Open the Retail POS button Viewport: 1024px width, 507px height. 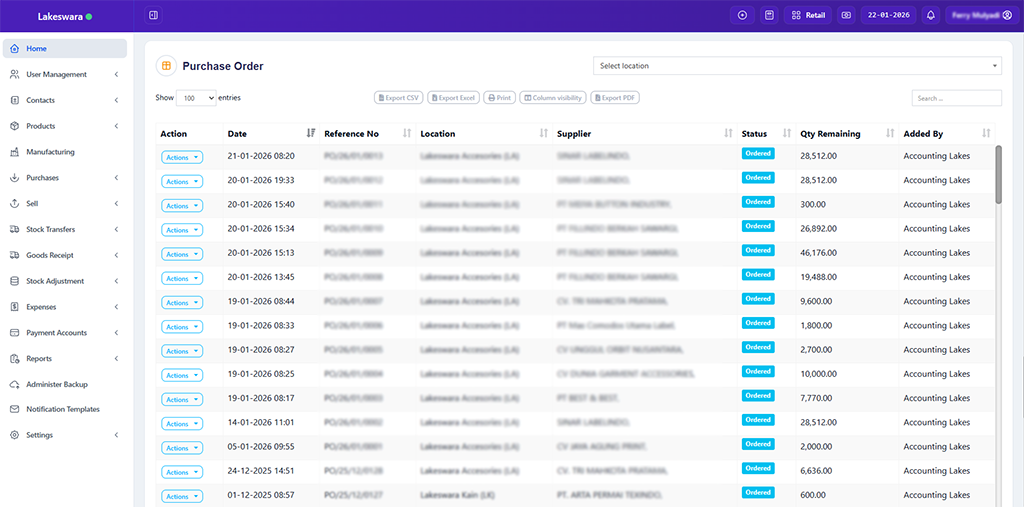coord(808,15)
